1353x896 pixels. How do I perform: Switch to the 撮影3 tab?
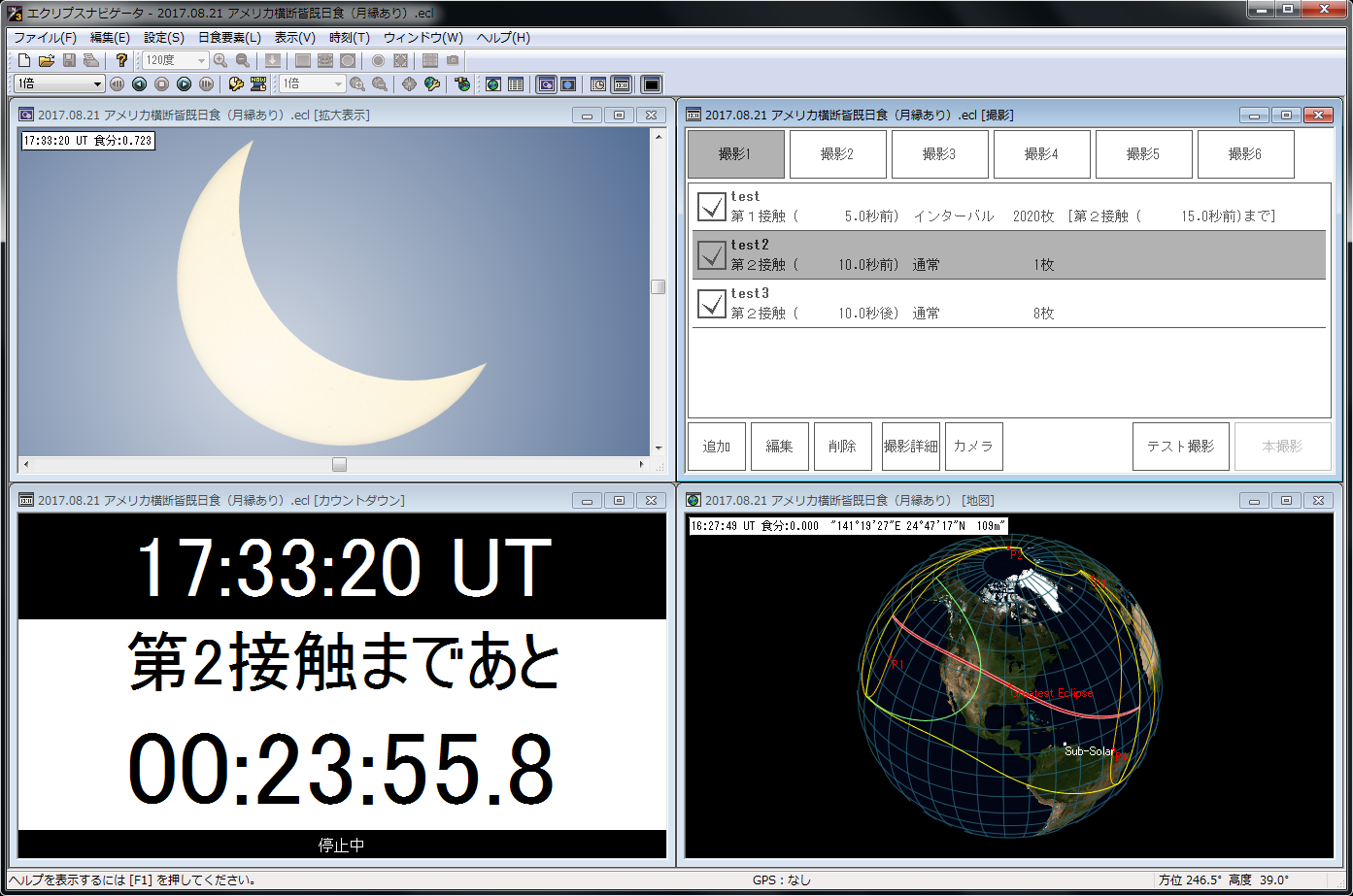[939, 154]
